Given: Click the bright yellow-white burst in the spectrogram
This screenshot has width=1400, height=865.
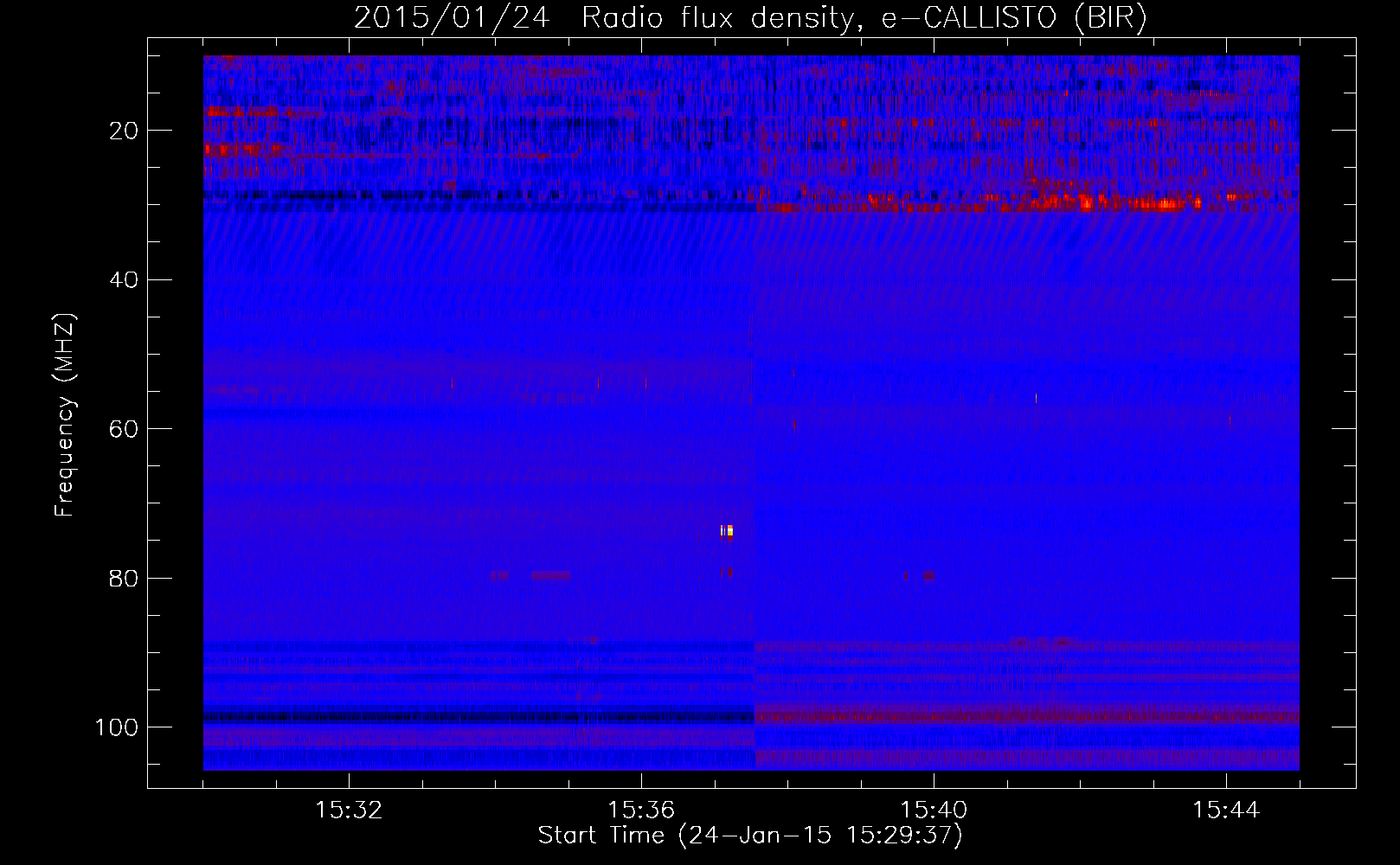Looking at the screenshot, I should click(x=728, y=530).
